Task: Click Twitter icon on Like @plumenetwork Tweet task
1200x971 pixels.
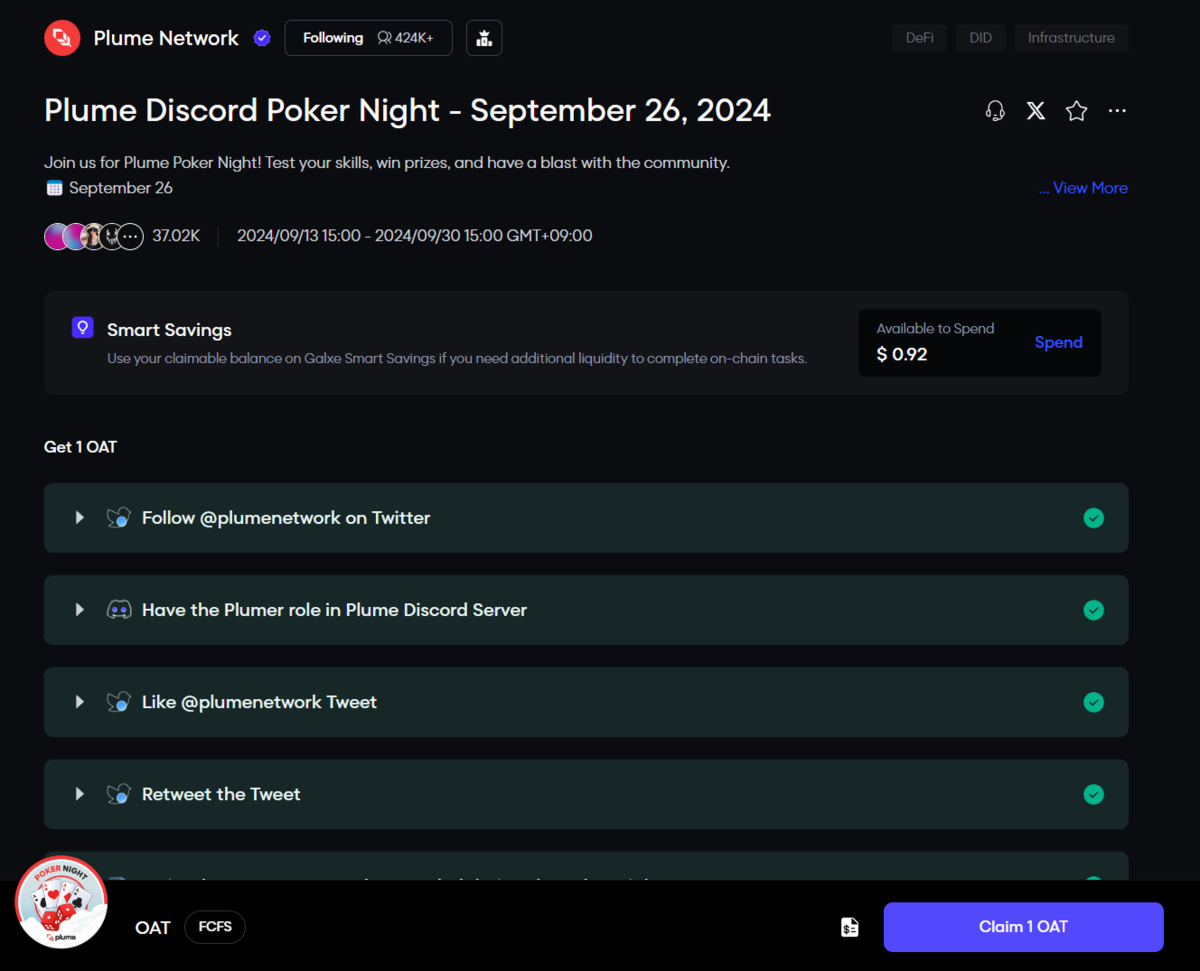Action: pos(119,702)
